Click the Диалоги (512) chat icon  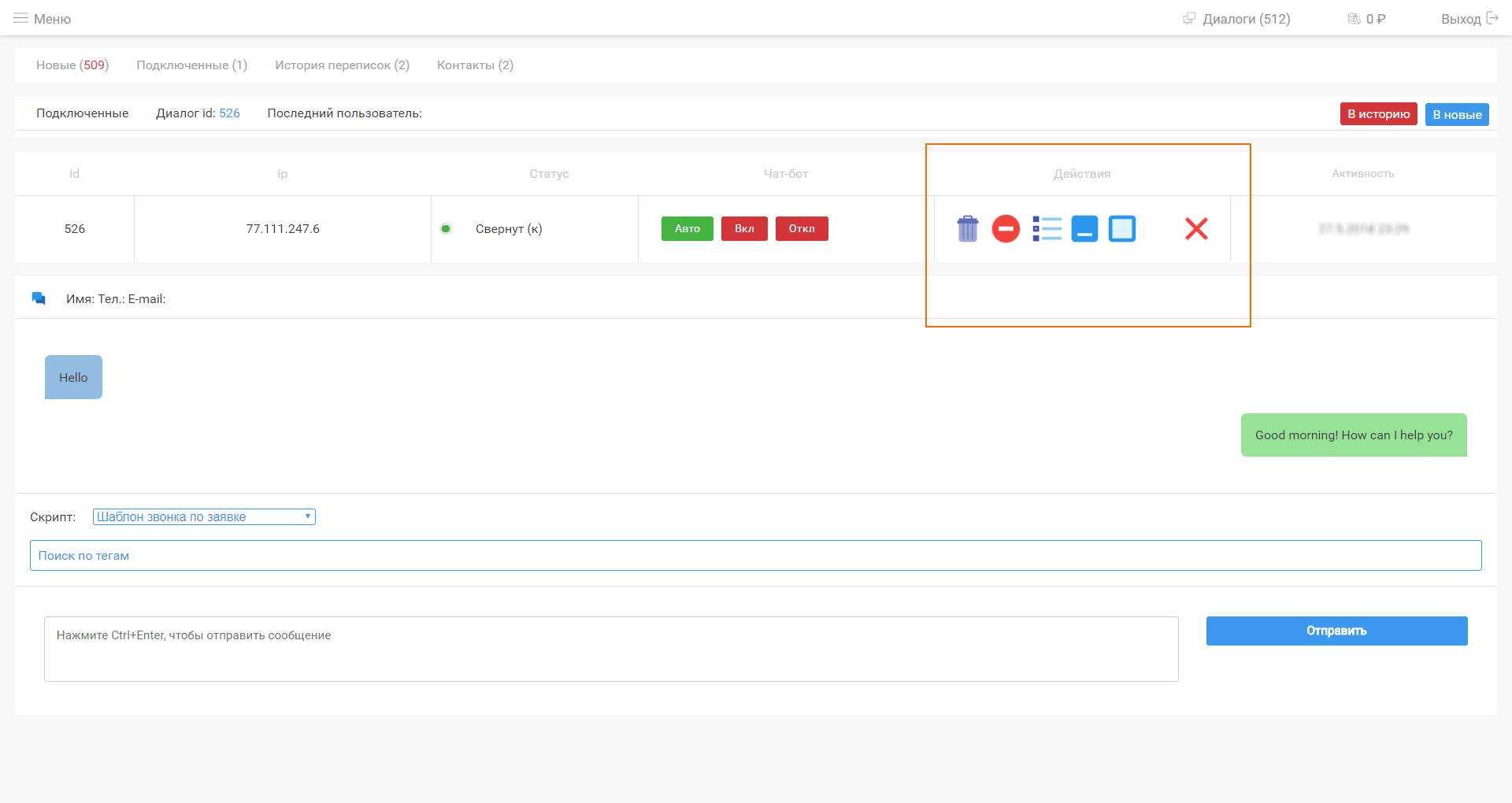(1189, 18)
